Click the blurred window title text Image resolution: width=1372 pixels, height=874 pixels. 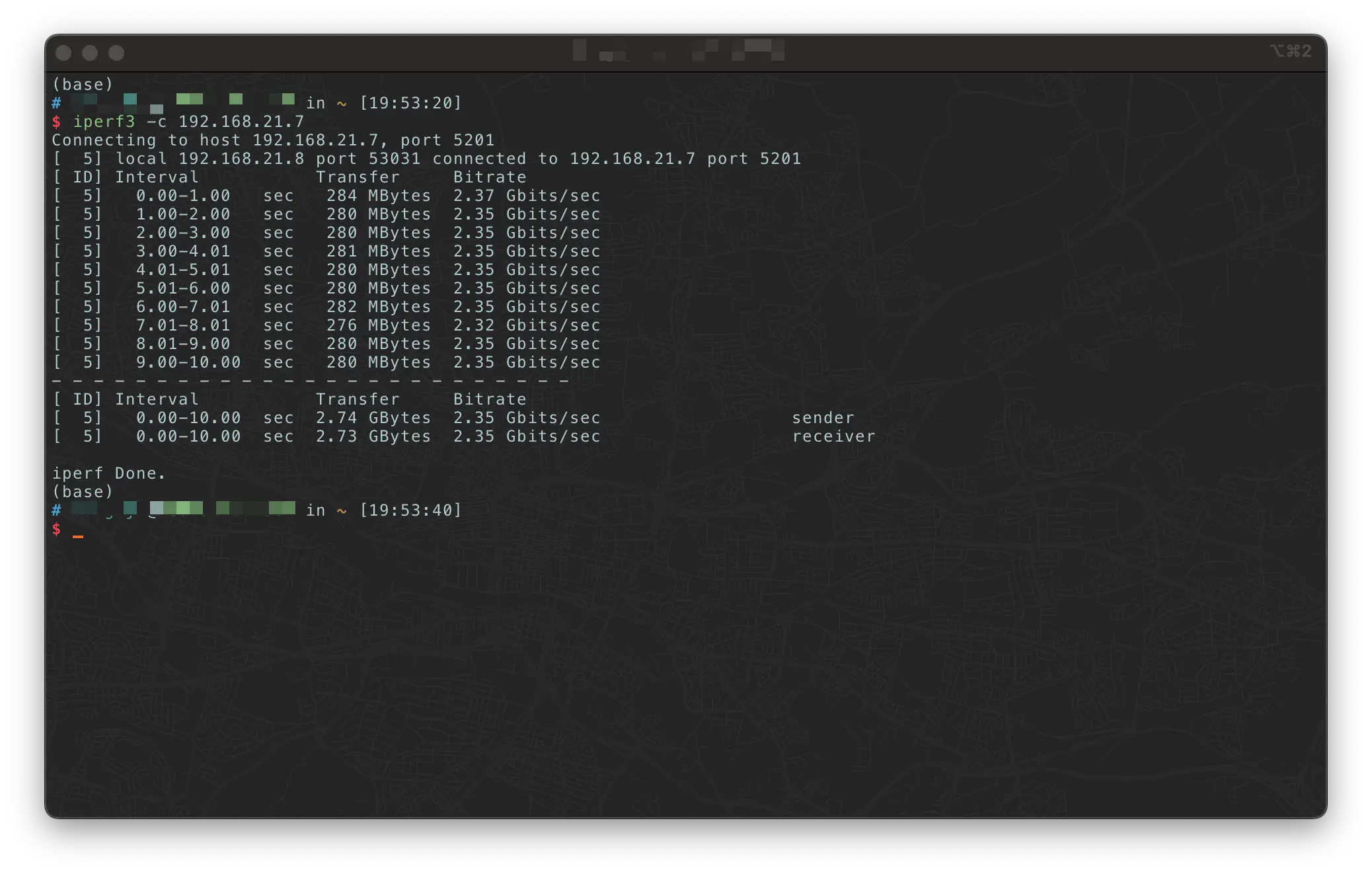[x=679, y=51]
